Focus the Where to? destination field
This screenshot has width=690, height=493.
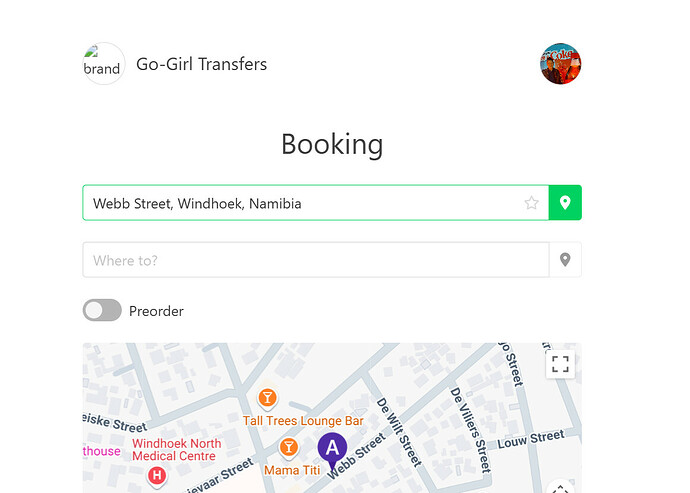tap(316, 260)
